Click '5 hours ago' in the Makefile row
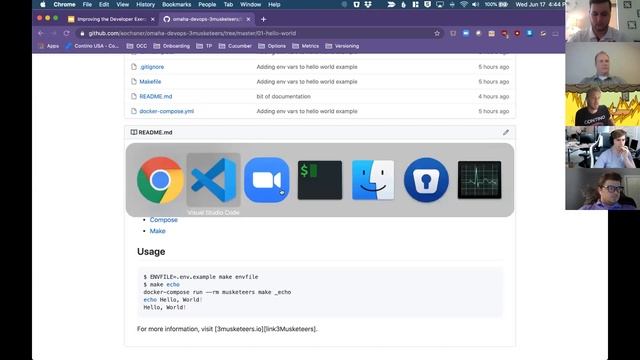640x360 pixels. pos(493,82)
